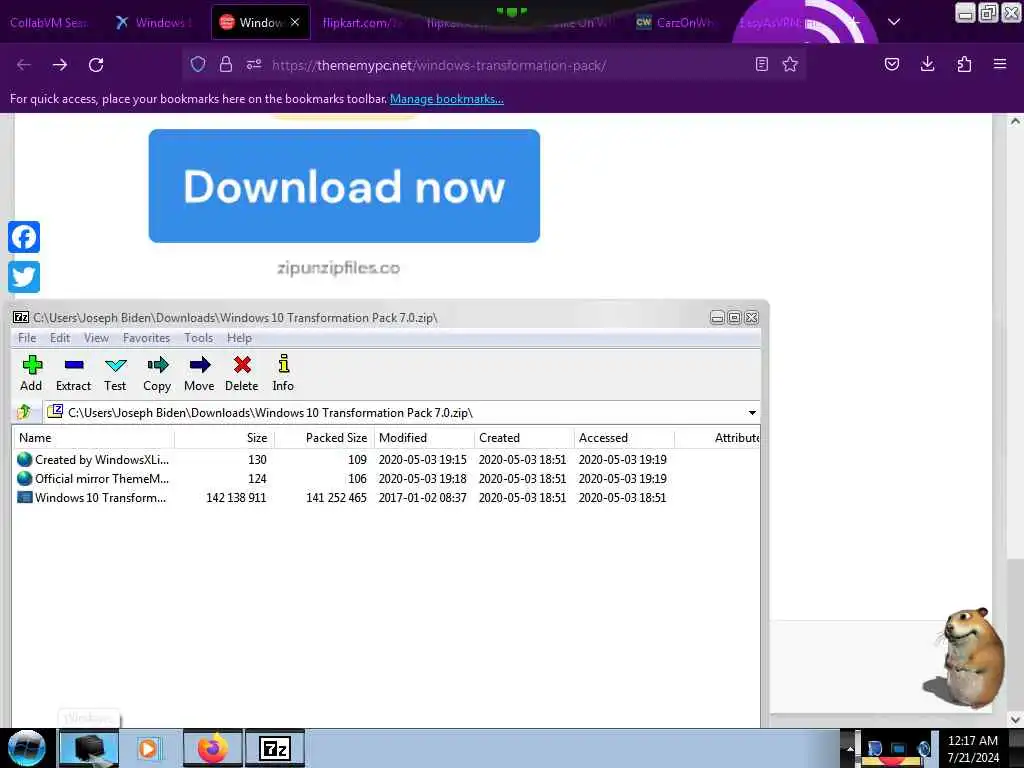Open the Firefox taskbar icon
The image size is (1024, 768).
click(213, 748)
